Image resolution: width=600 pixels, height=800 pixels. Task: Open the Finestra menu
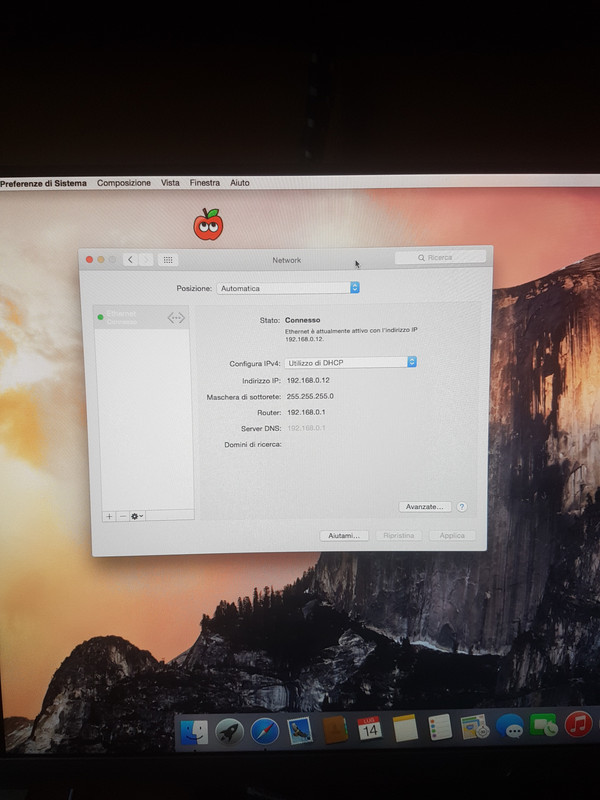205,183
